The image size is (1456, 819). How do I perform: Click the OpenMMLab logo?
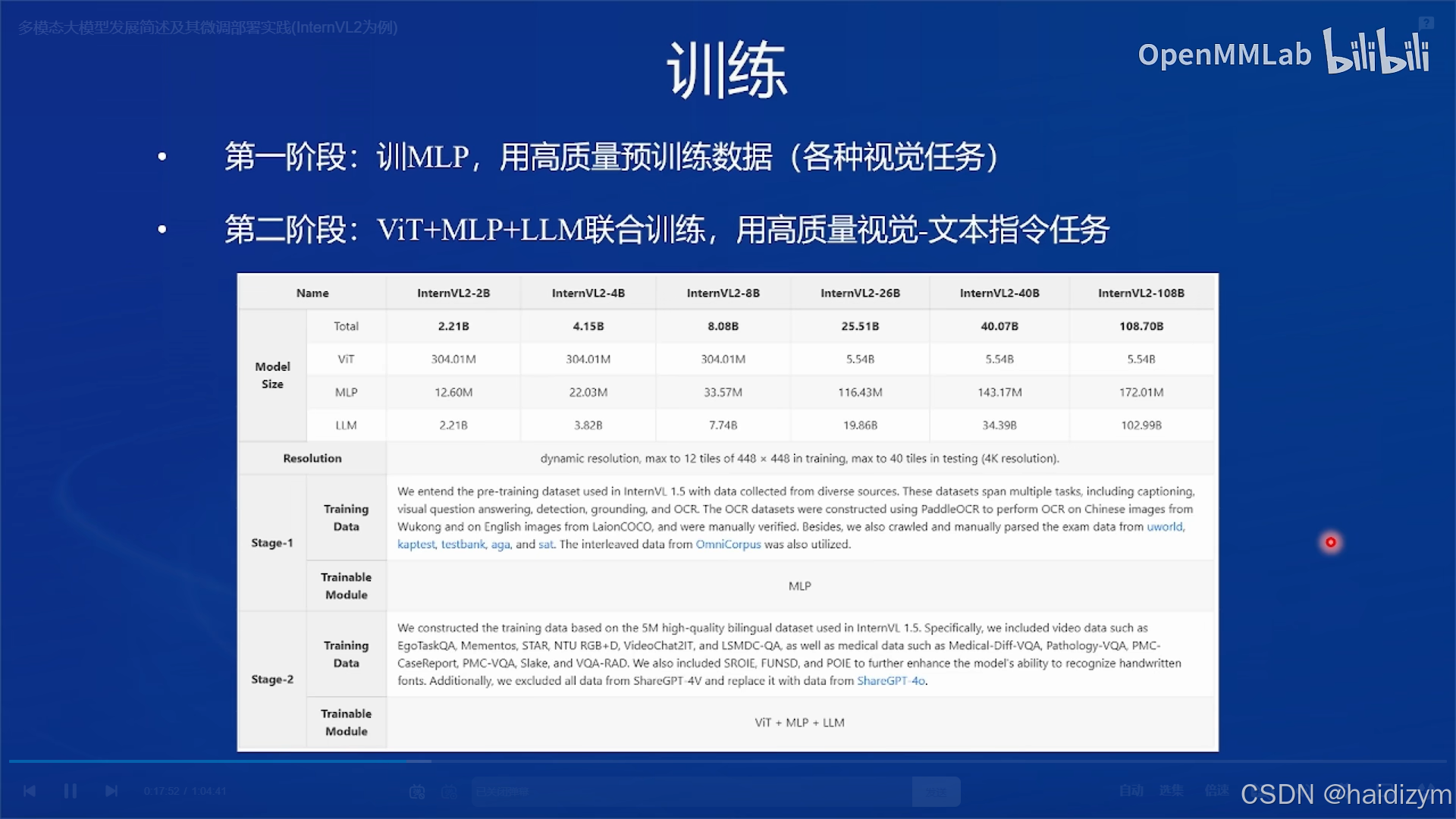[x=1226, y=55]
